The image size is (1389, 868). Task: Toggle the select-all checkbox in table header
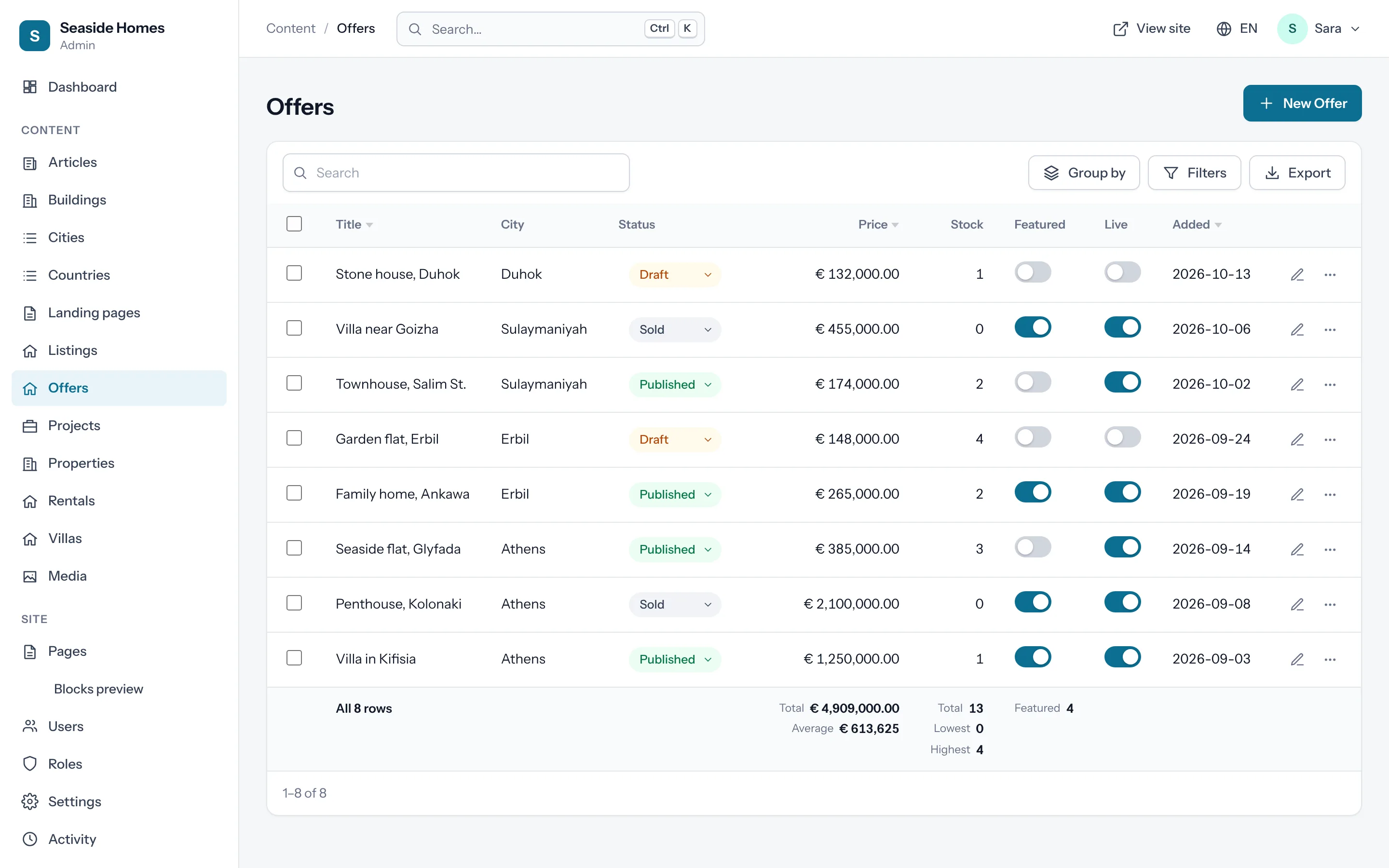(294, 223)
